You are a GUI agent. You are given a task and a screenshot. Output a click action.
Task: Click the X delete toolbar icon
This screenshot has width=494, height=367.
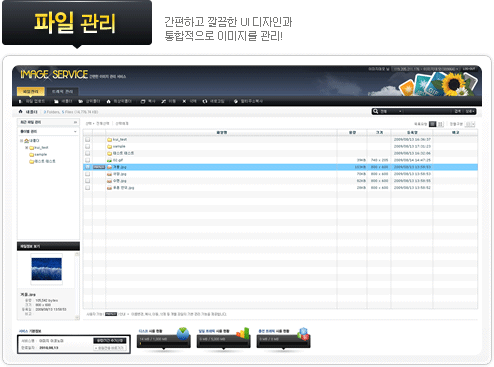click(x=184, y=101)
